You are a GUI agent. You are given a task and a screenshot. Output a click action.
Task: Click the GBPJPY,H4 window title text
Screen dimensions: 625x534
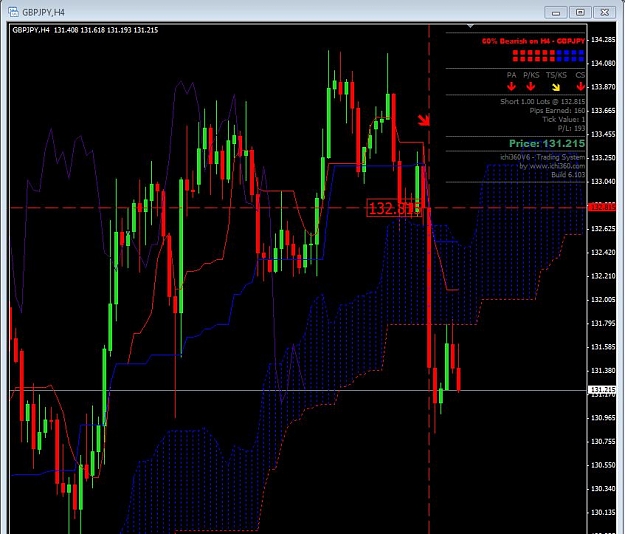point(43,12)
